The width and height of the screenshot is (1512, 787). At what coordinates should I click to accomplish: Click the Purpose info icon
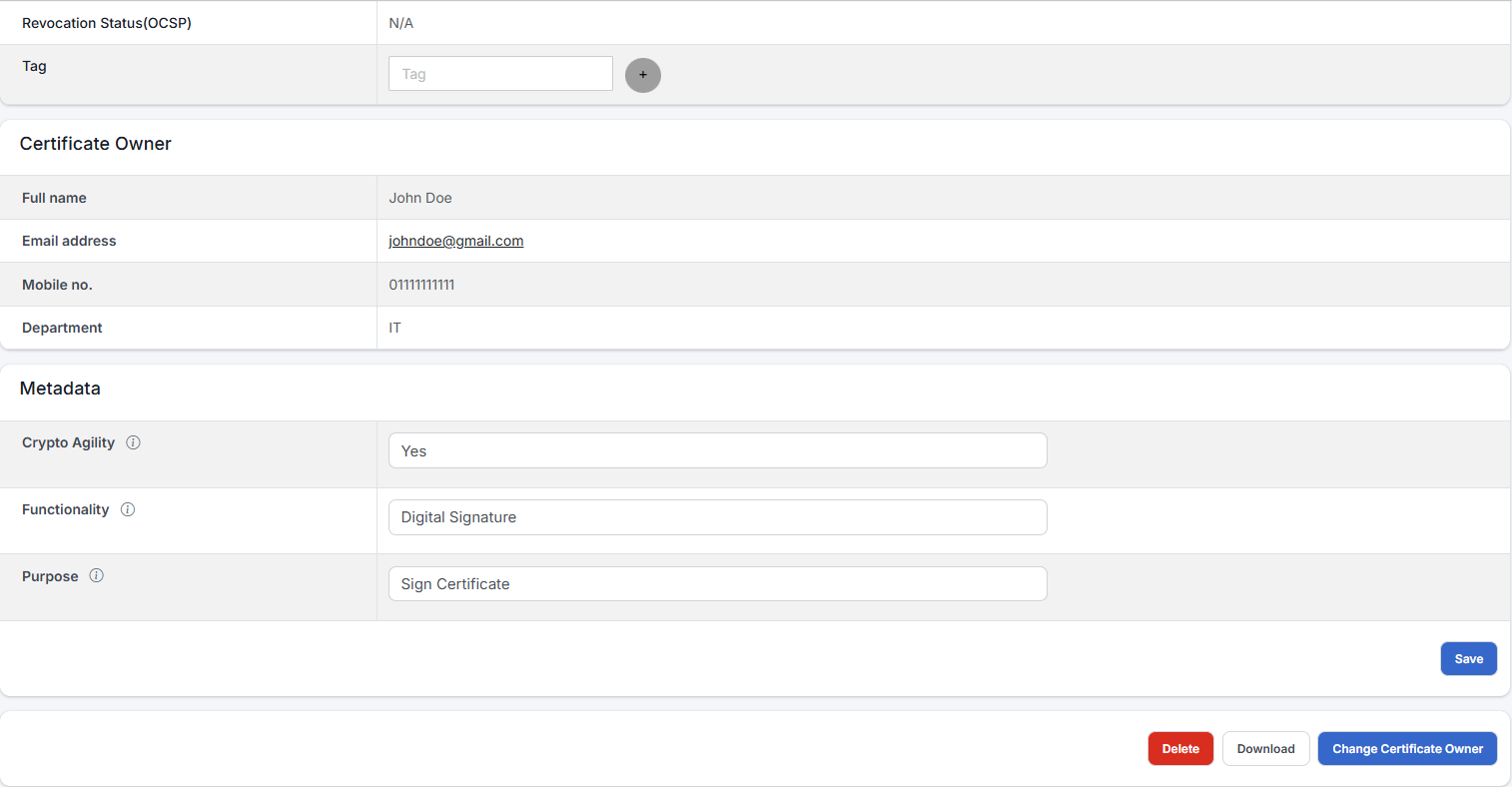(x=96, y=575)
